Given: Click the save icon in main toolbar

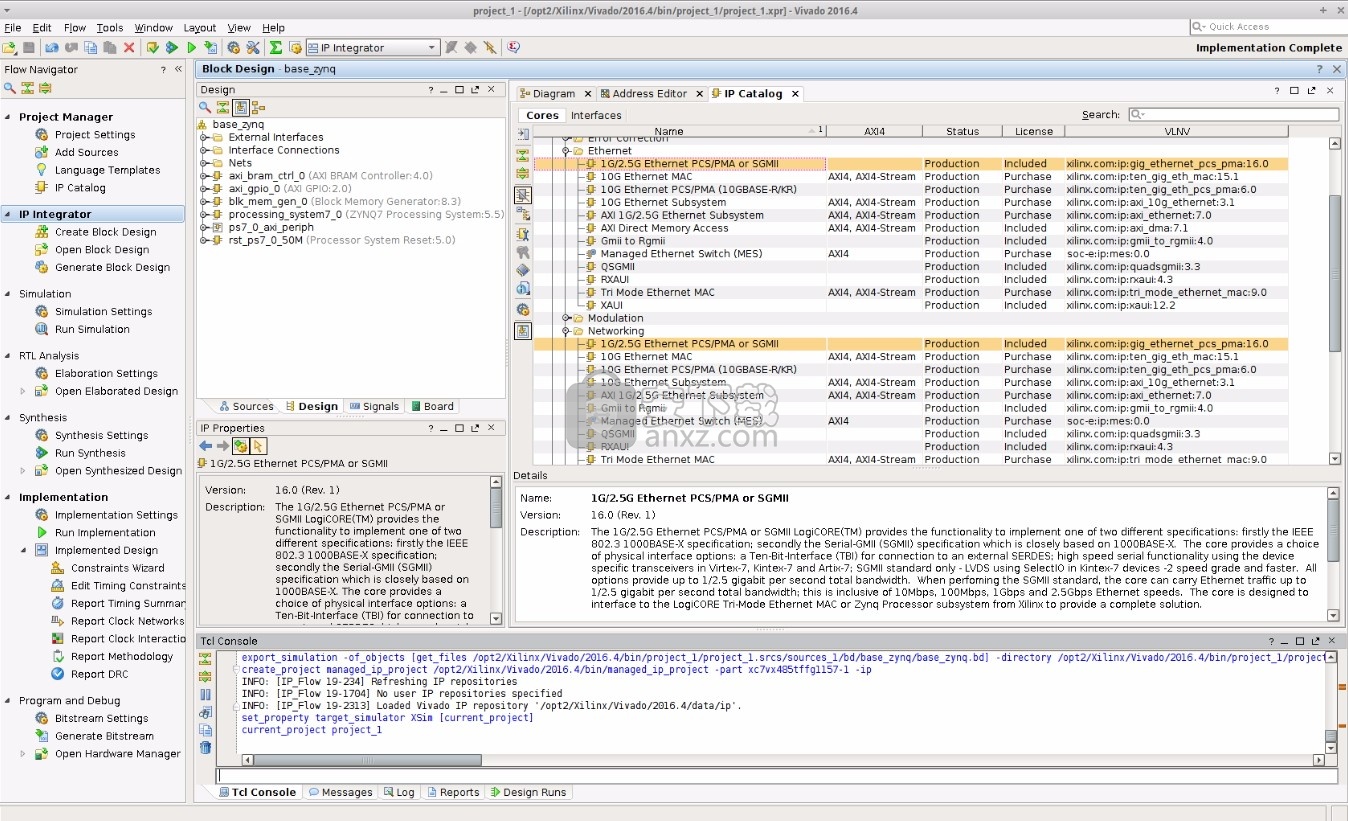Looking at the screenshot, I should pyautogui.click(x=29, y=47).
